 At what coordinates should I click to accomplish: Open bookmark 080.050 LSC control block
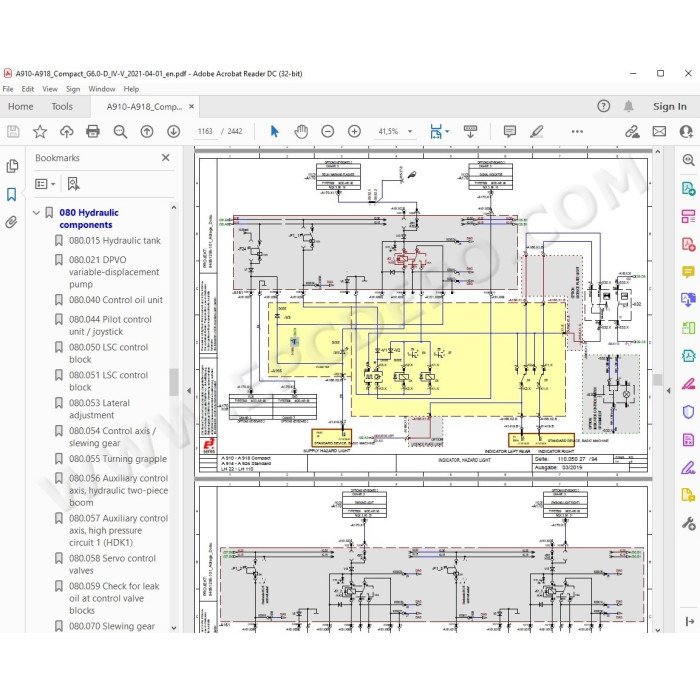[108, 353]
